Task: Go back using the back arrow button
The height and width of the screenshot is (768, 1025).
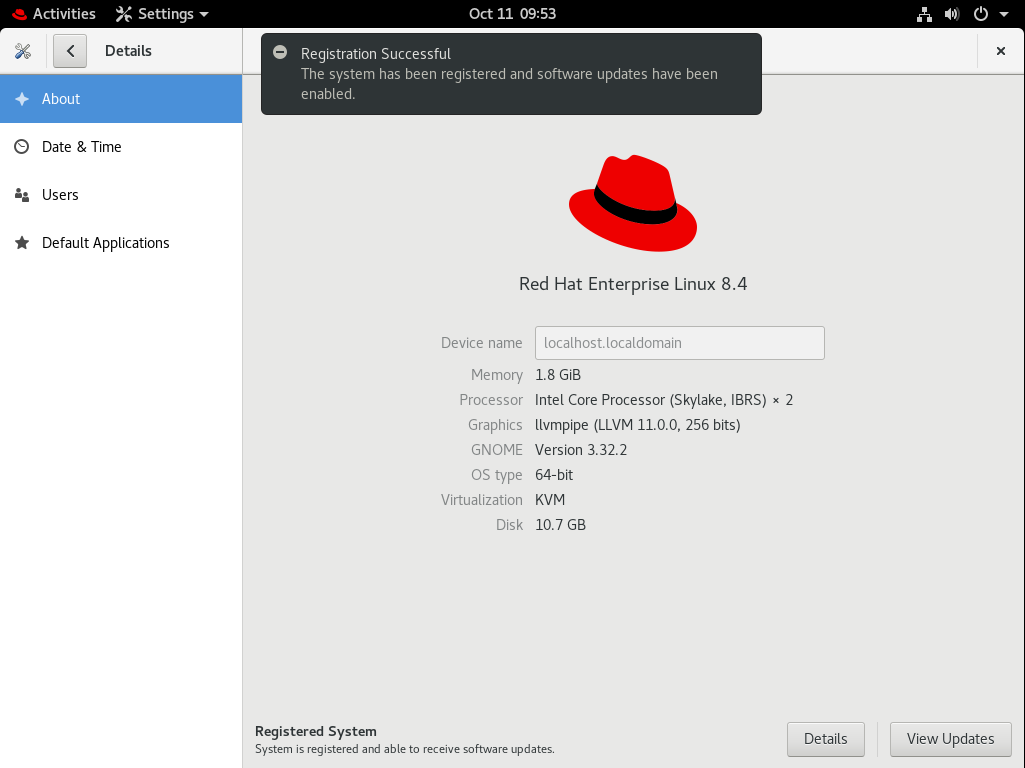Action: tap(70, 51)
